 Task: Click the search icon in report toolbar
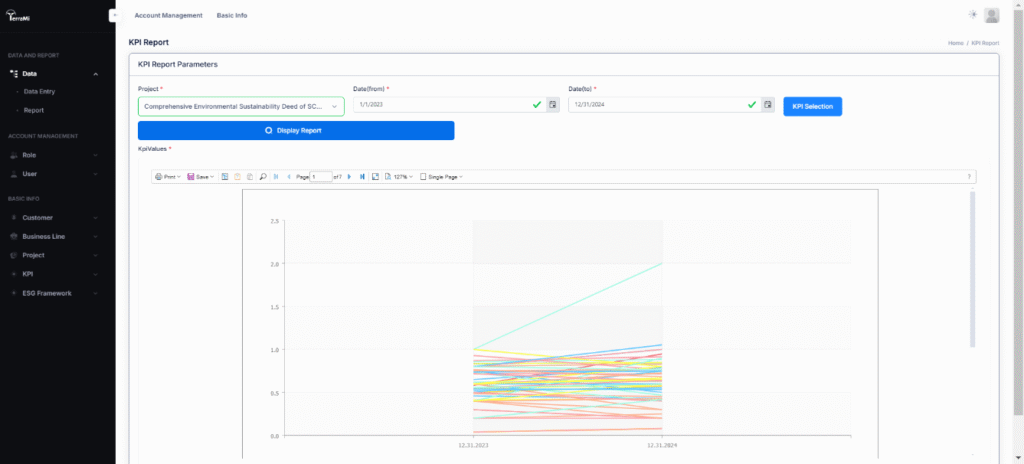[x=263, y=177]
